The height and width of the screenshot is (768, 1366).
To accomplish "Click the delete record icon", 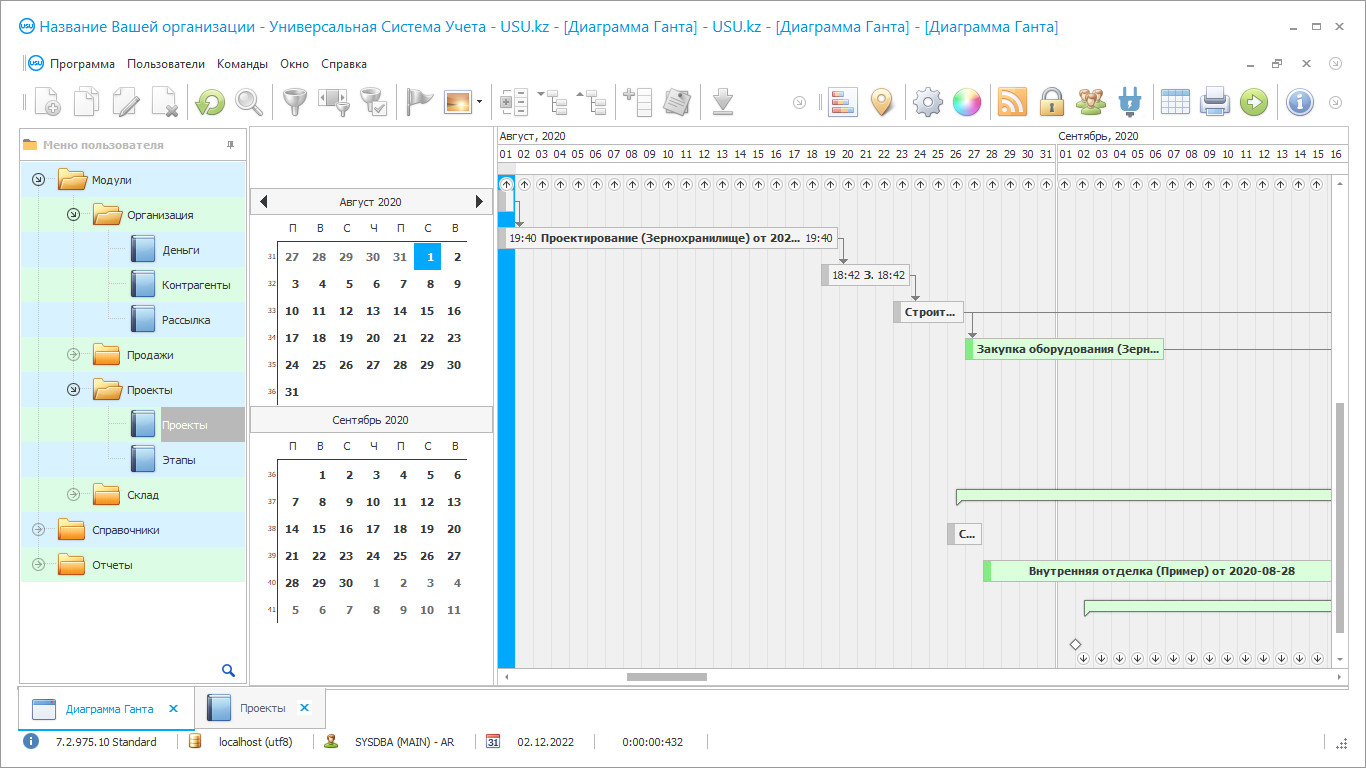I will (164, 101).
